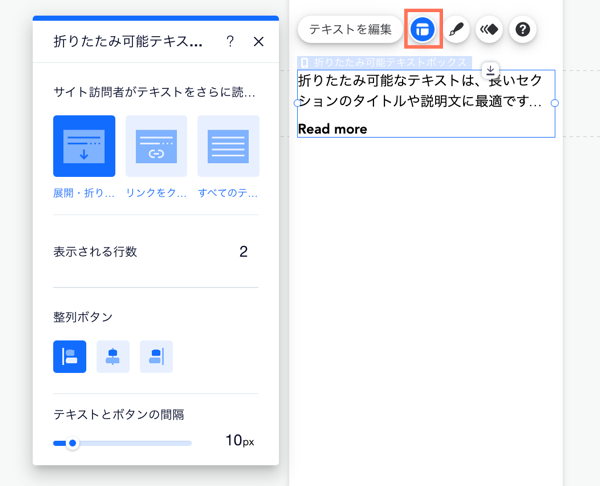This screenshot has width=600, height=486.
Task: Select the 折りたたみ可能テキストボックス label tag
Action: click(x=385, y=62)
